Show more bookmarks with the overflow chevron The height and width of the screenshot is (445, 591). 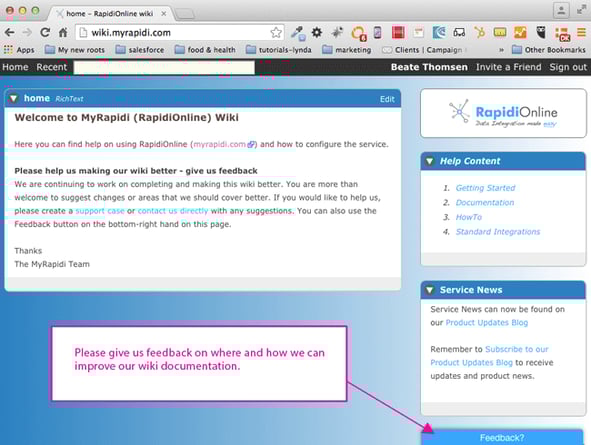pos(501,50)
